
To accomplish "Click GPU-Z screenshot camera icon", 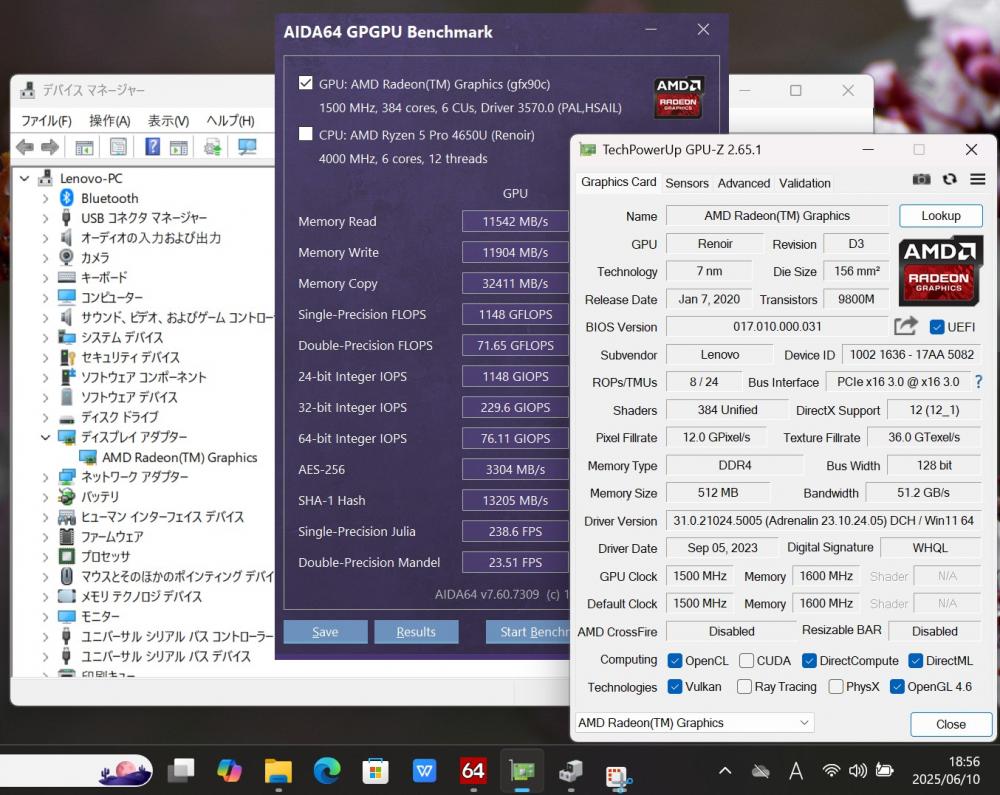I will tap(921, 180).
